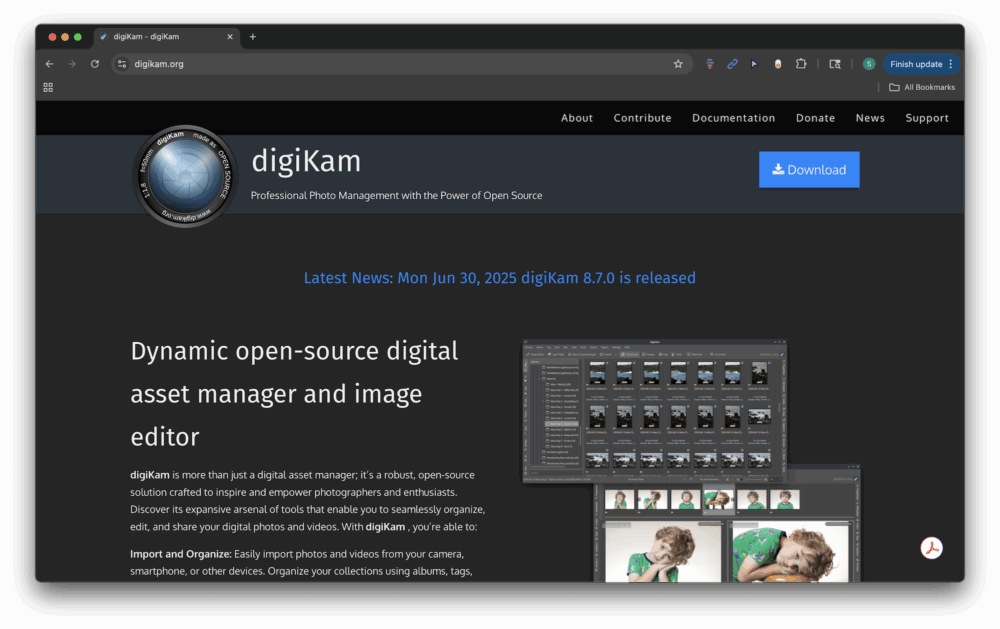Open the digiKam 8.7.0 release news link
The height and width of the screenshot is (629, 1000).
(499, 278)
